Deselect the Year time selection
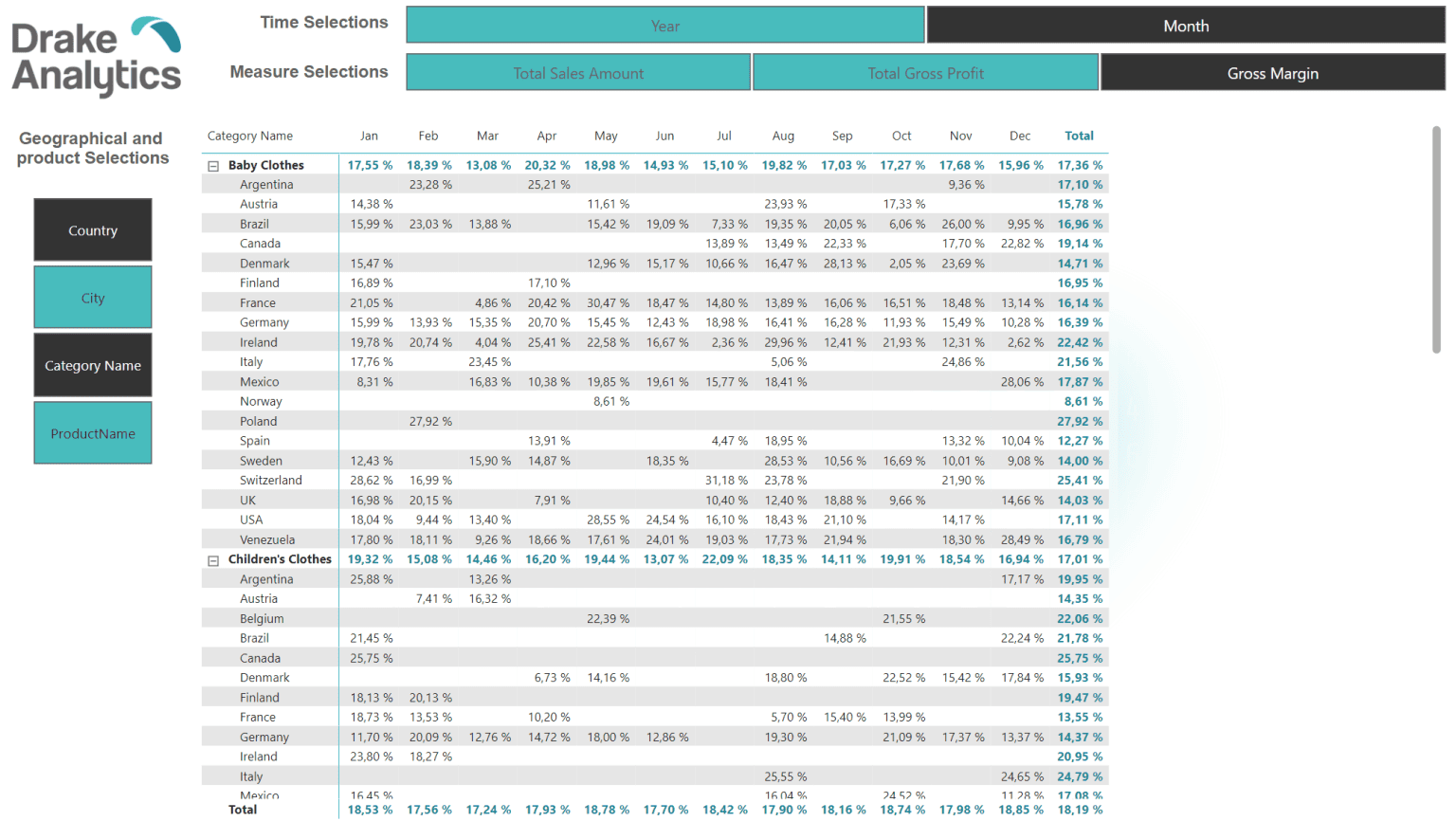The width and height of the screenshot is (1456, 821). [664, 25]
